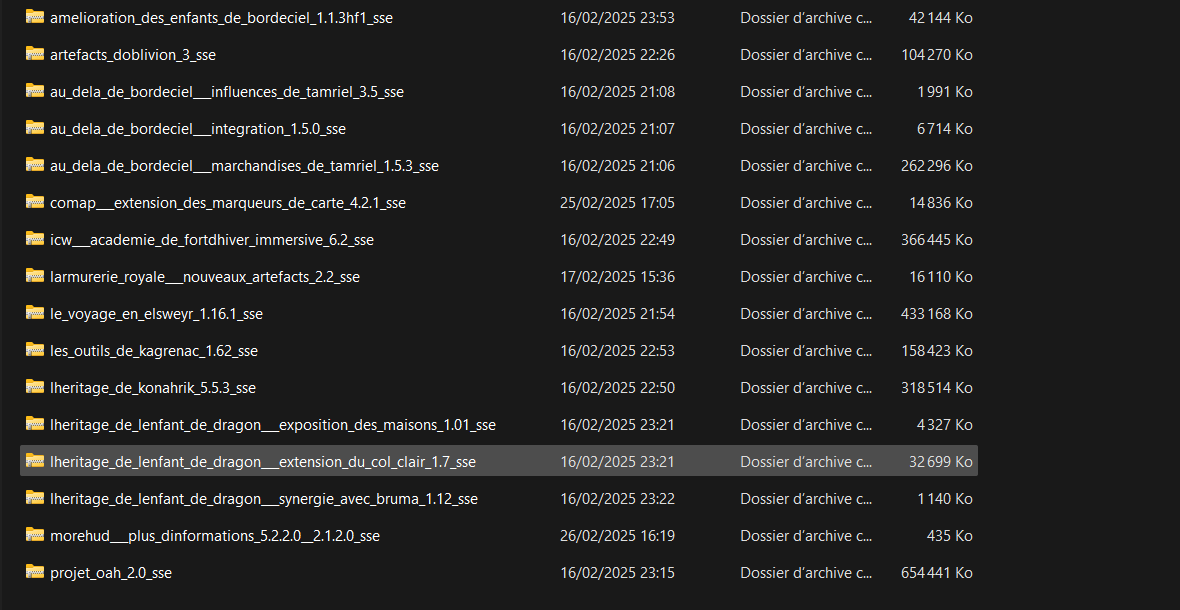Select the highlighted extension_du_col_clair_1.7_sse row
Viewport: 1180px width, 610px height.
pos(499,460)
